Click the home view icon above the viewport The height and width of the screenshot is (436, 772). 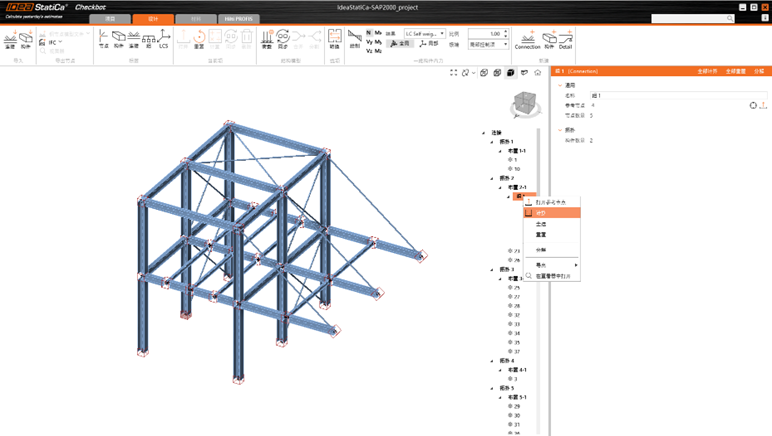[538, 73]
